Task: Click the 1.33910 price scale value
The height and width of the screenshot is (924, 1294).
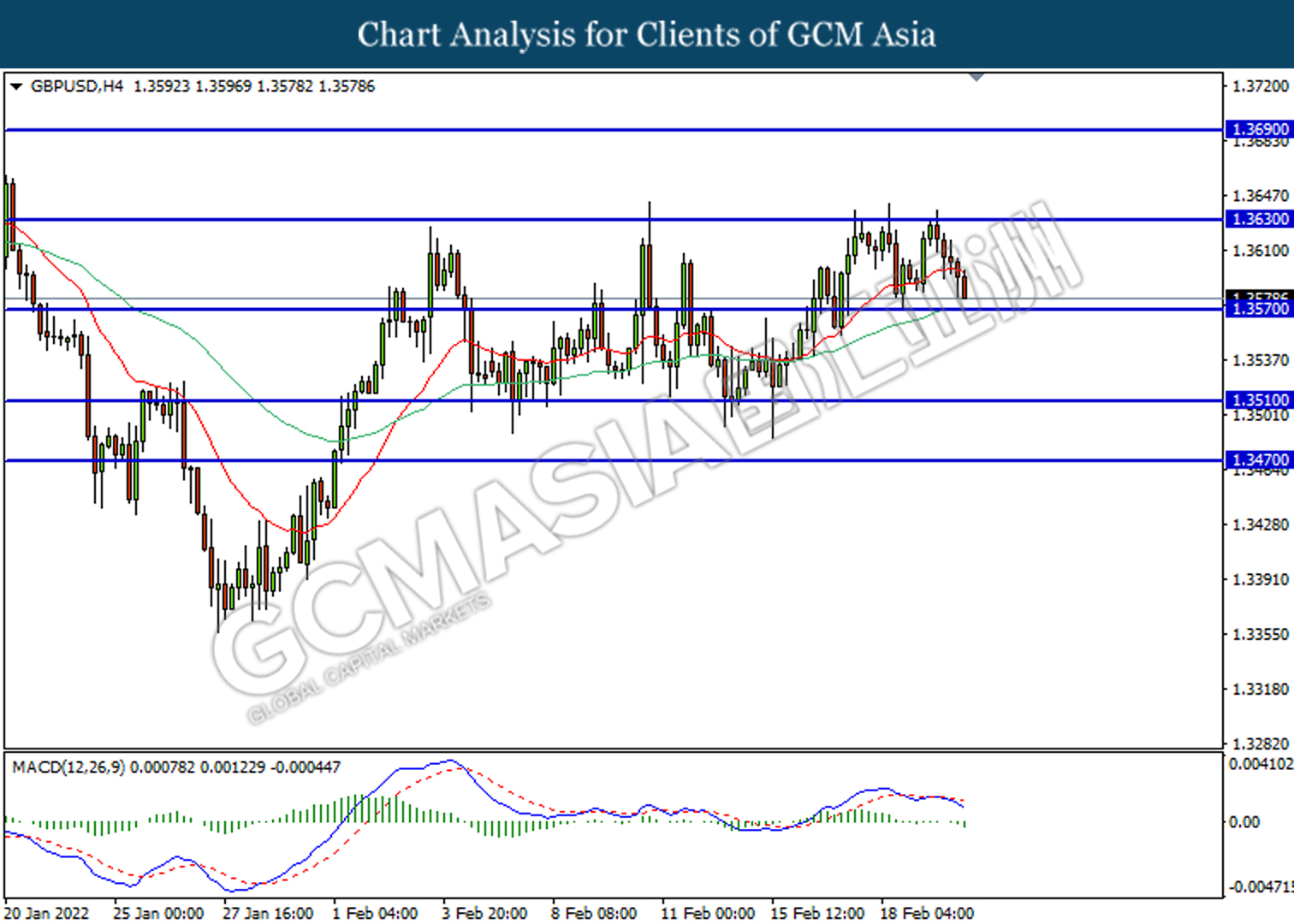Action: point(1260,579)
